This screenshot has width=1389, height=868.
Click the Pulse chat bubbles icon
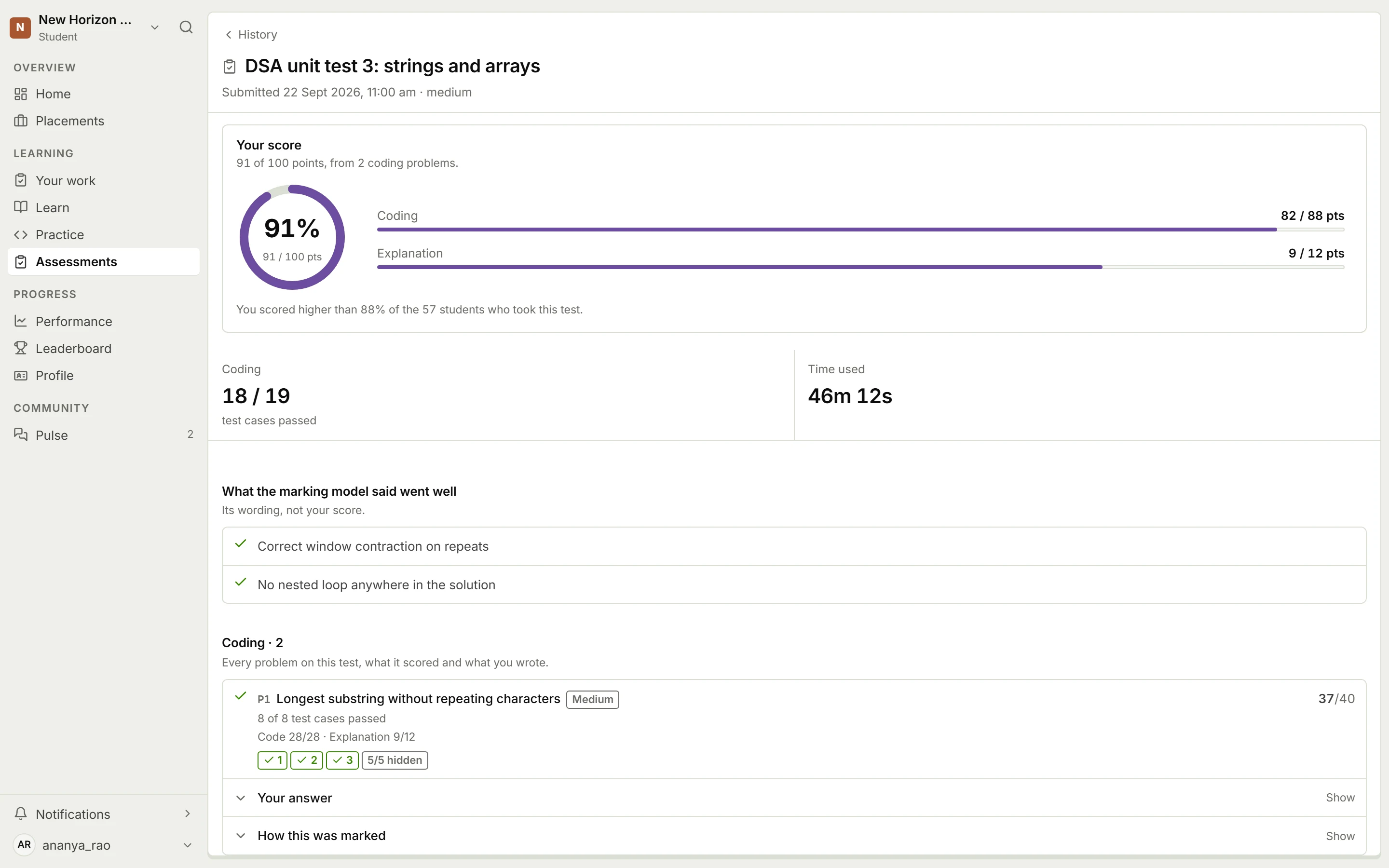tap(21, 434)
